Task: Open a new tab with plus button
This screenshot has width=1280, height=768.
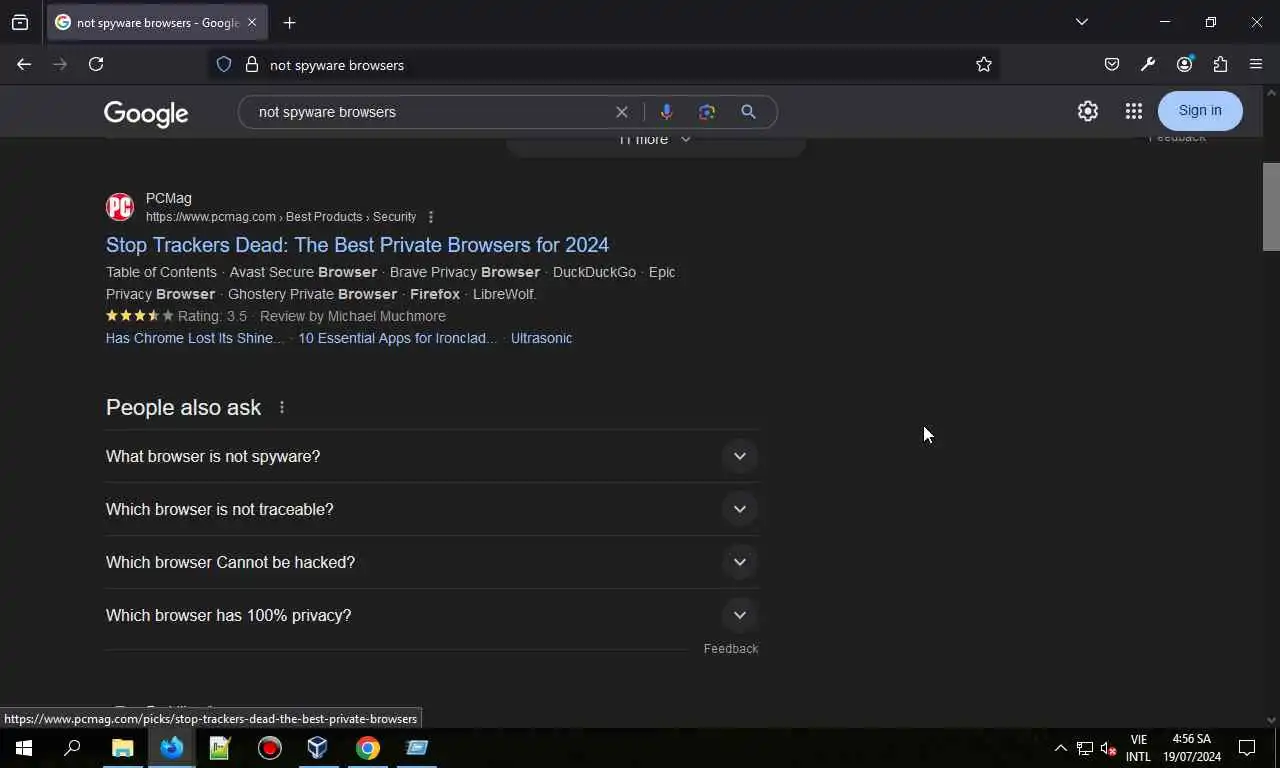Action: click(289, 22)
